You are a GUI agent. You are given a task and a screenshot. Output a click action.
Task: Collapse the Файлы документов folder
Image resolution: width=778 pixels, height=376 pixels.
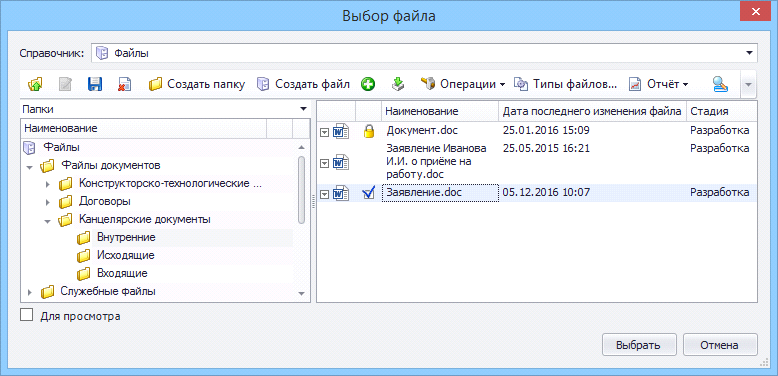[30, 167]
